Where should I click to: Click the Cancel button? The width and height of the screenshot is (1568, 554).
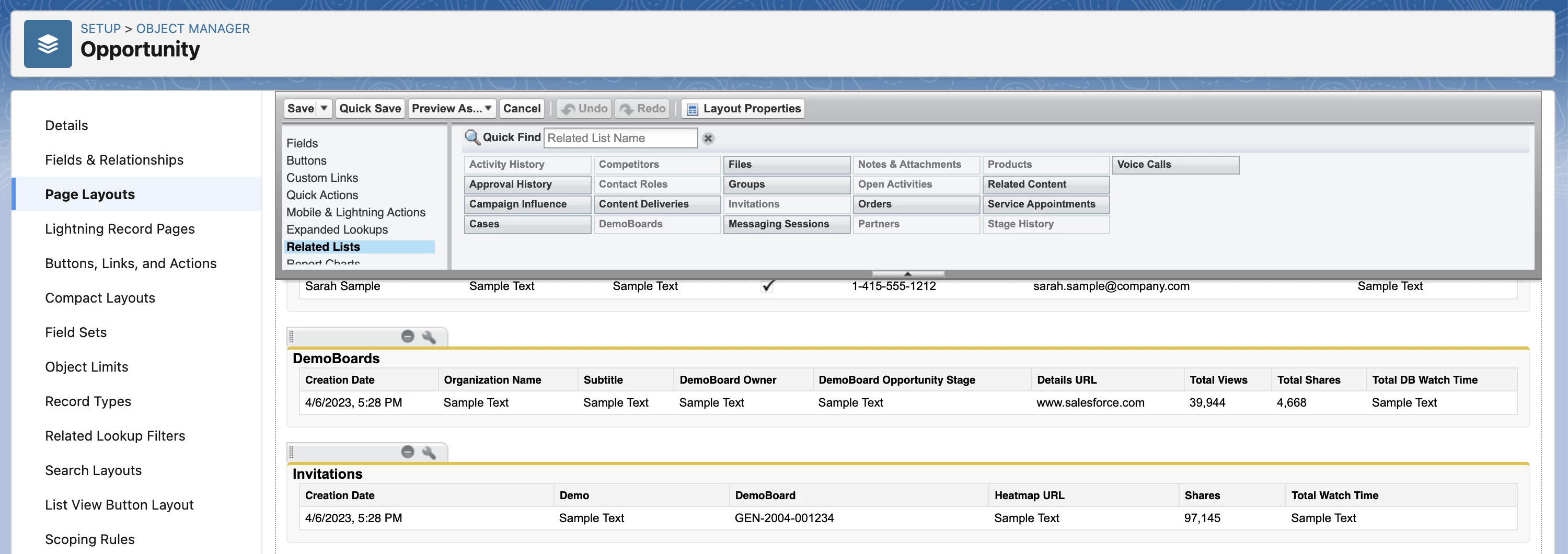(x=522, y=108)
